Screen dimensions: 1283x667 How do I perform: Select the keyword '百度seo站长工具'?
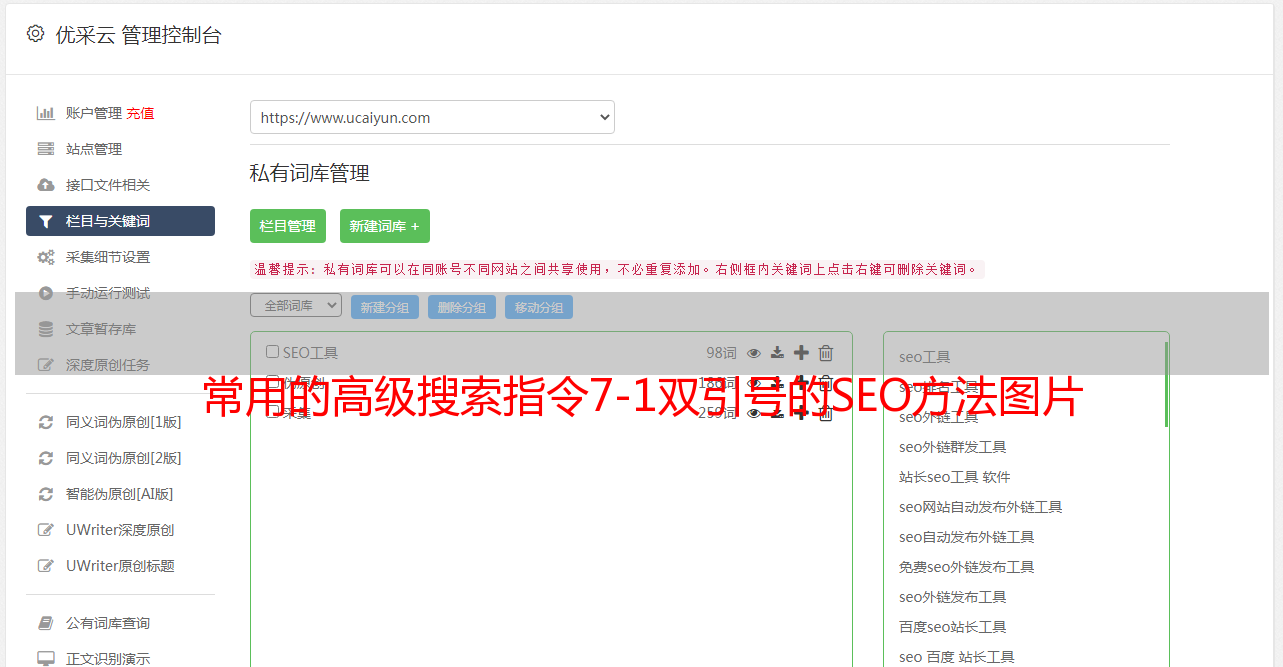point(953,627)
